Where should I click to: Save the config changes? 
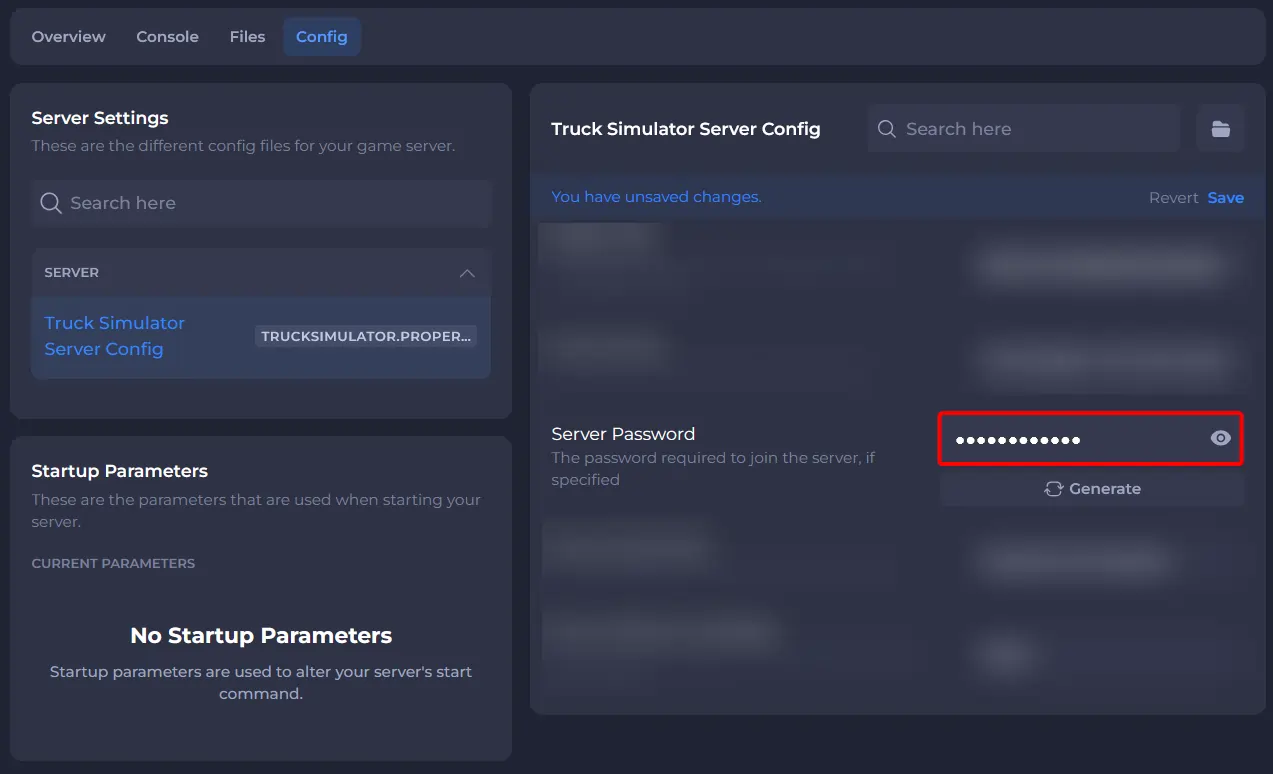1226,198
